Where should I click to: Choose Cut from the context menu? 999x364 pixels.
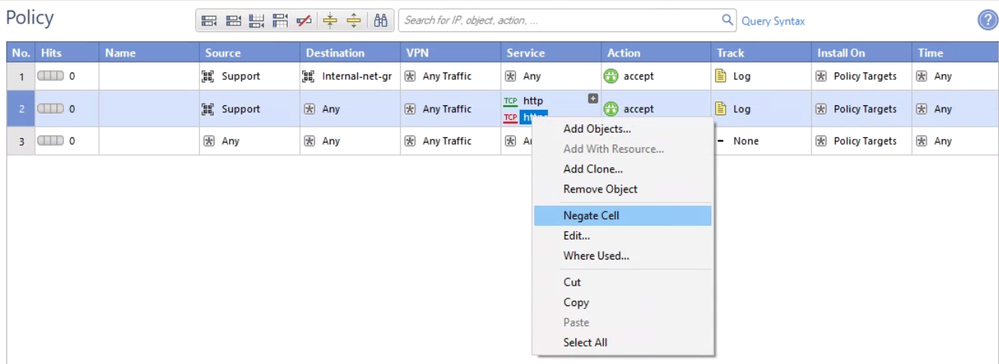click(x=572, y=282)
